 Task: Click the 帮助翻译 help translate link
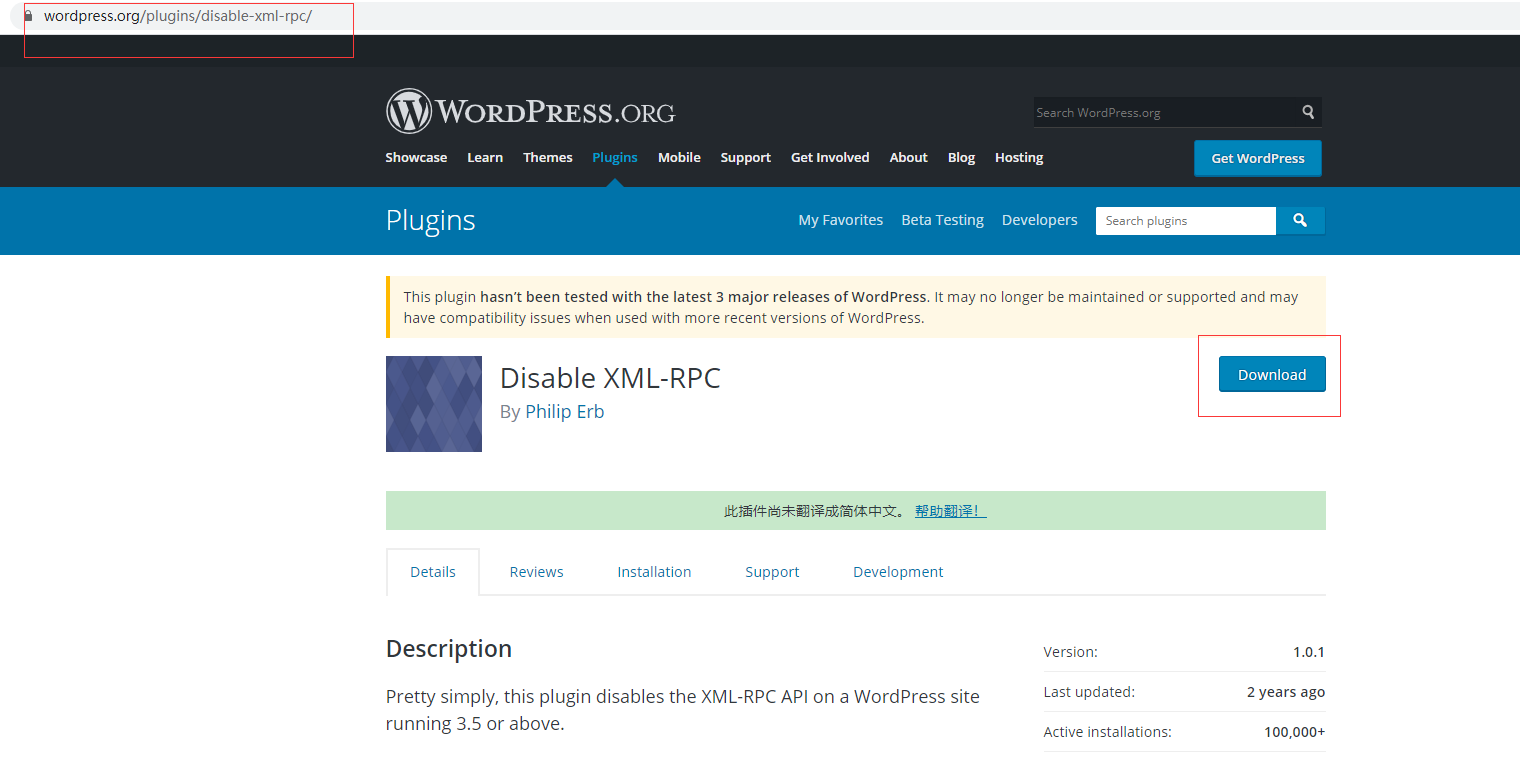pos(950,511)
